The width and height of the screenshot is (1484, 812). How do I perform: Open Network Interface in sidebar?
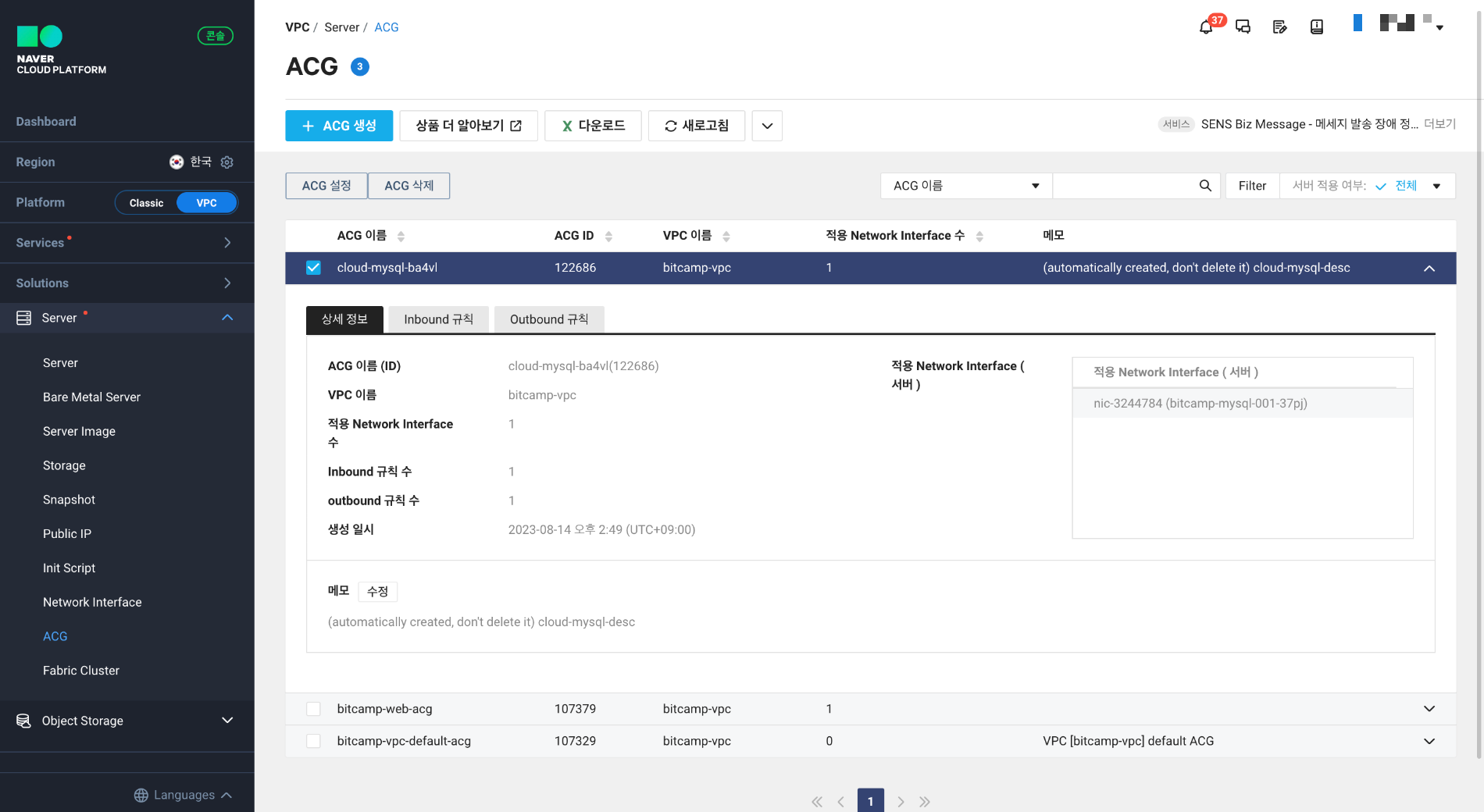(92, 603)
